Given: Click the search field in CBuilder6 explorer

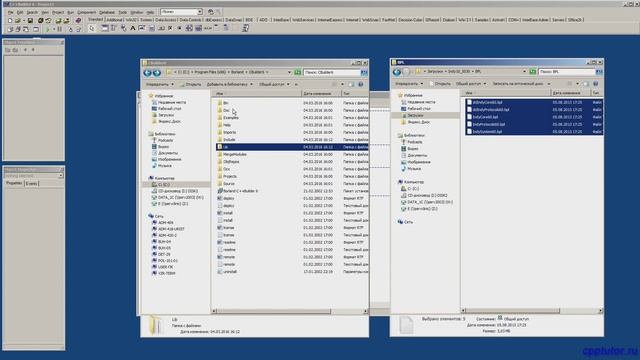Looking at the screenshot, I should [332, 72].
